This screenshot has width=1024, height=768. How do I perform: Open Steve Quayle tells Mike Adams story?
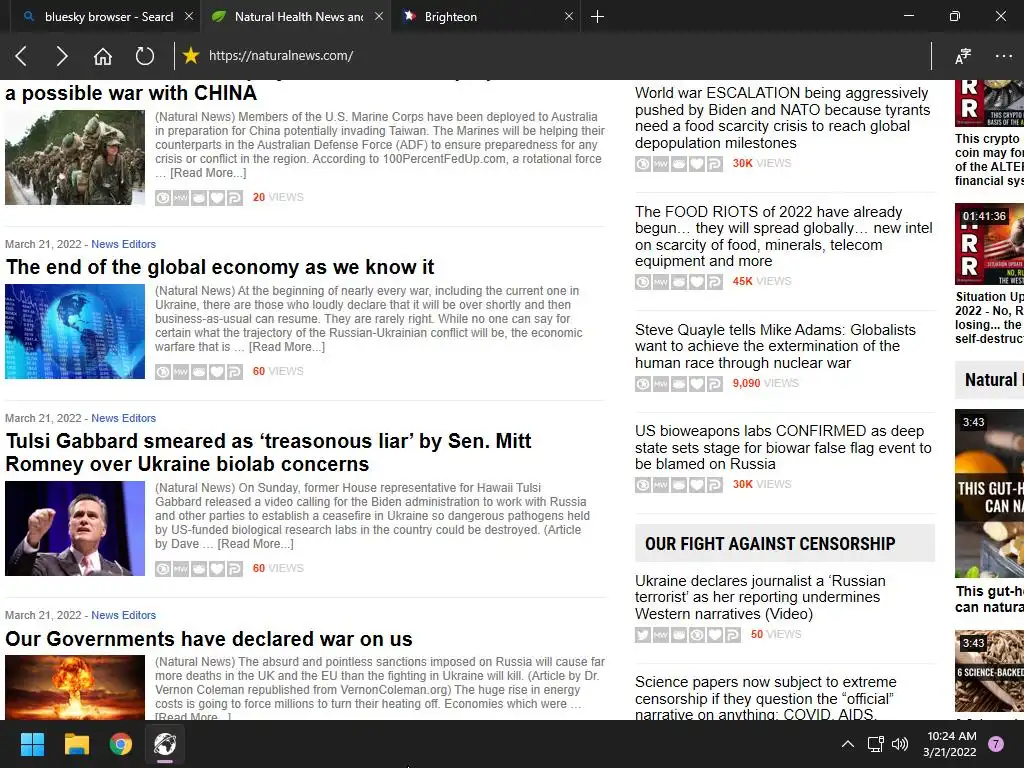tap(775, 346)
